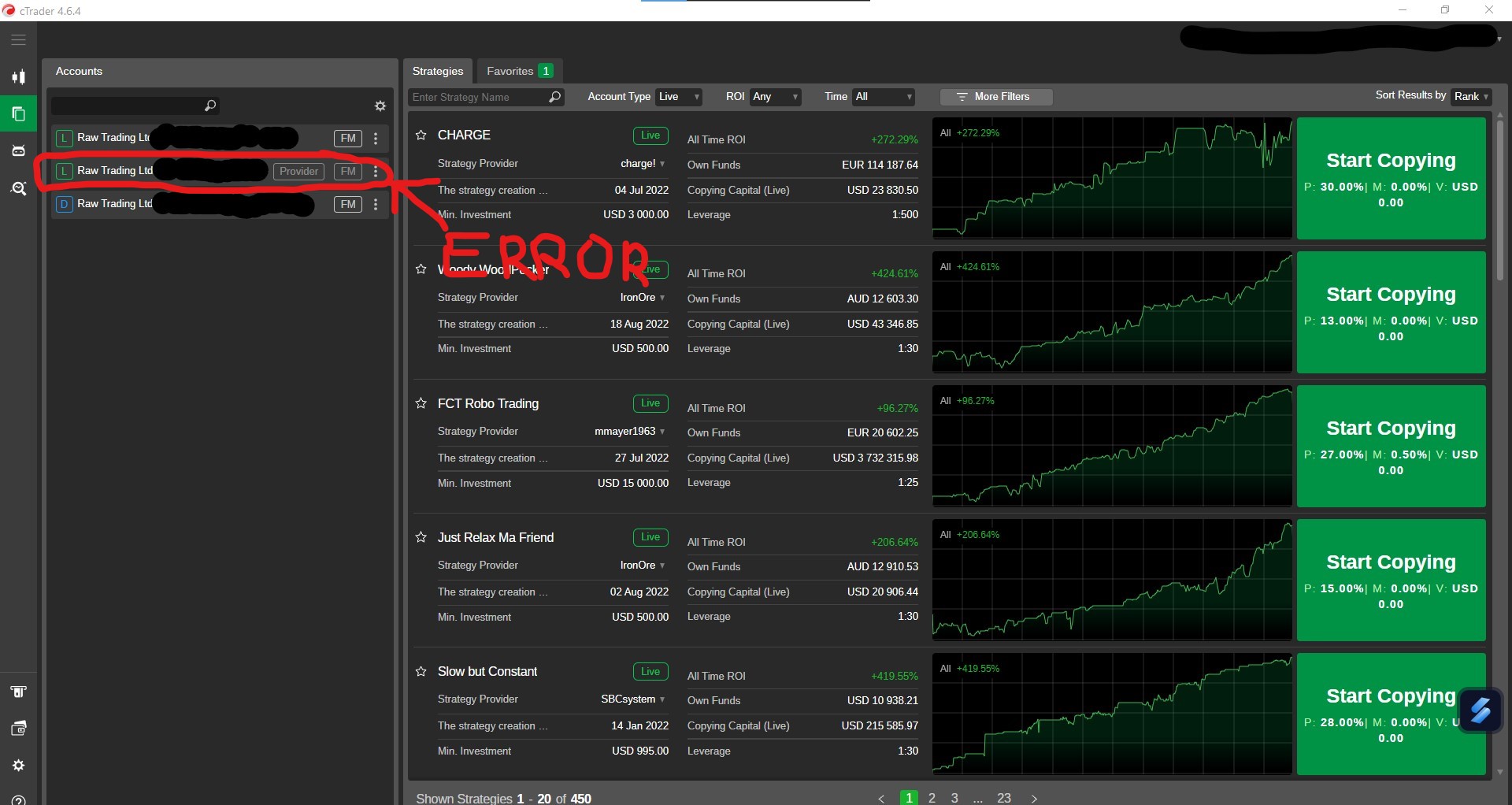Screen dimensions: 1512x805
Task: Favorite the Just Relax Ma Friend star
Action: point(421,537)
